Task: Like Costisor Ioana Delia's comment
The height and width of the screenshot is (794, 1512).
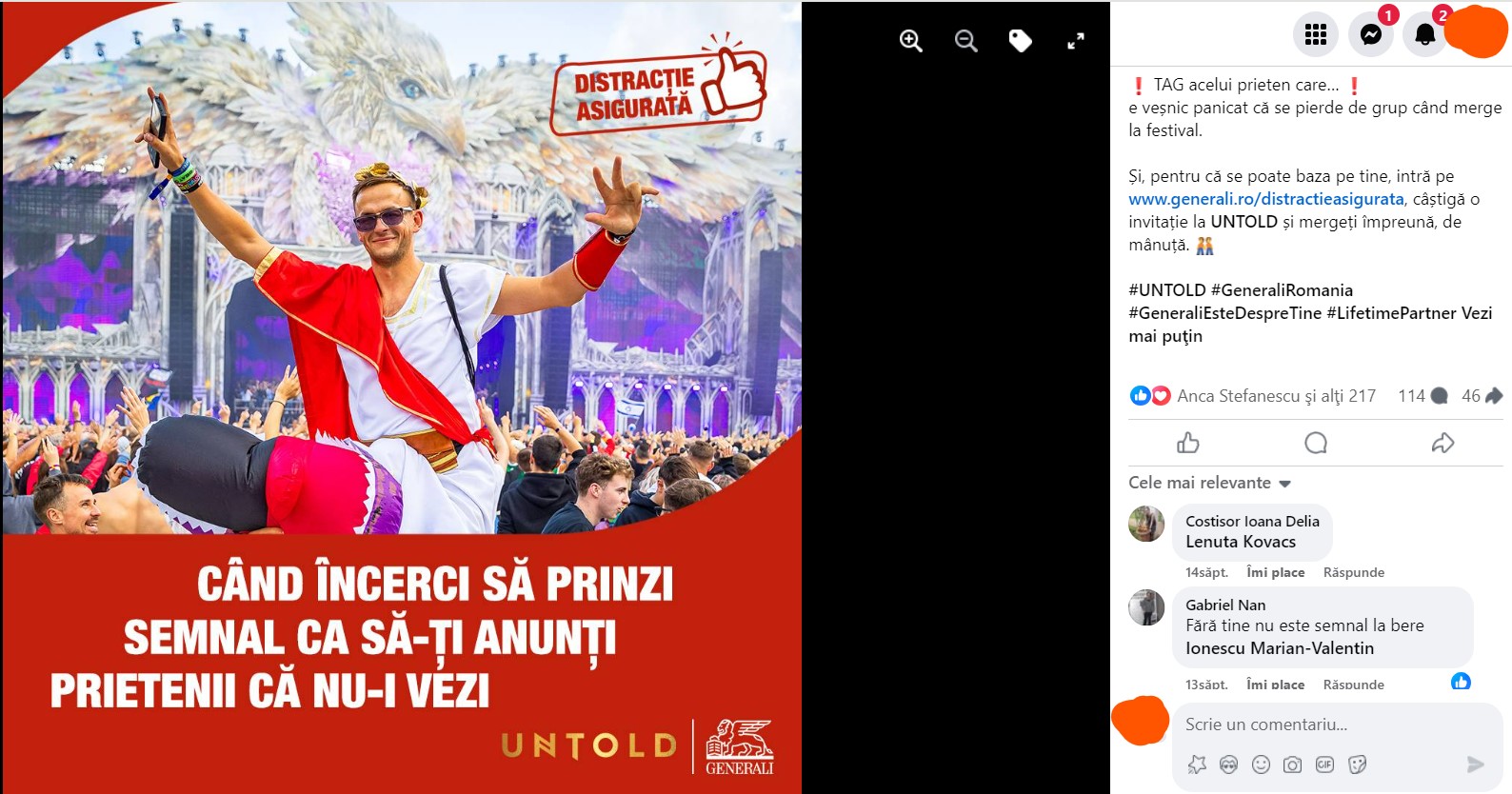Action: pos(1276,572)
